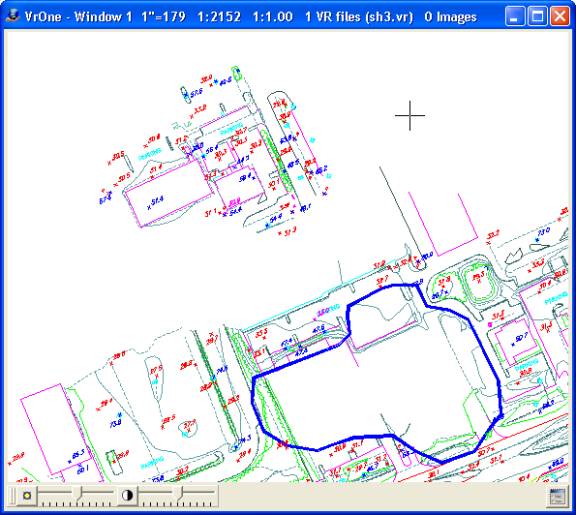
Task: Click the blue 73.0 spot elevation label
Action: 544,232
